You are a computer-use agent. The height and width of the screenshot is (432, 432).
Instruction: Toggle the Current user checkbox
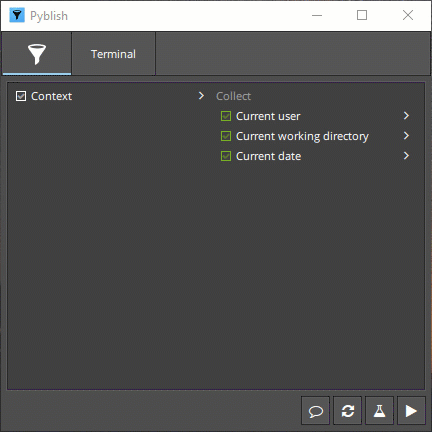(226, 116)
